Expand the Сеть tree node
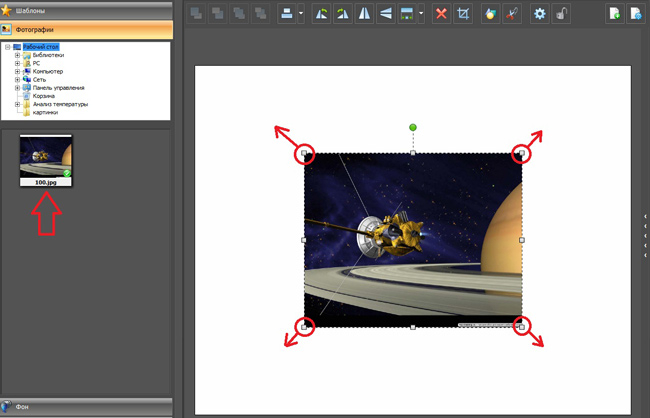Screen dimensions: 650x418 (17, 80)
